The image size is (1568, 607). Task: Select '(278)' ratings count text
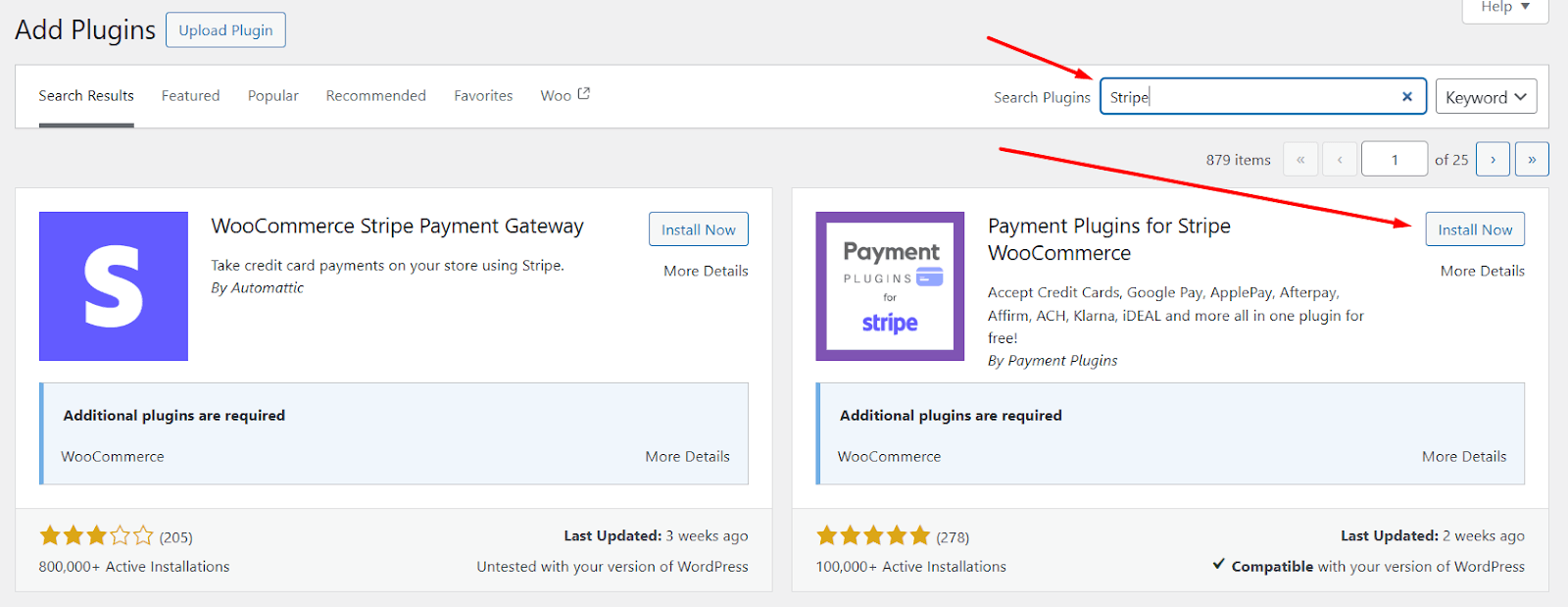pyautogui.click(x=953, y=537)
